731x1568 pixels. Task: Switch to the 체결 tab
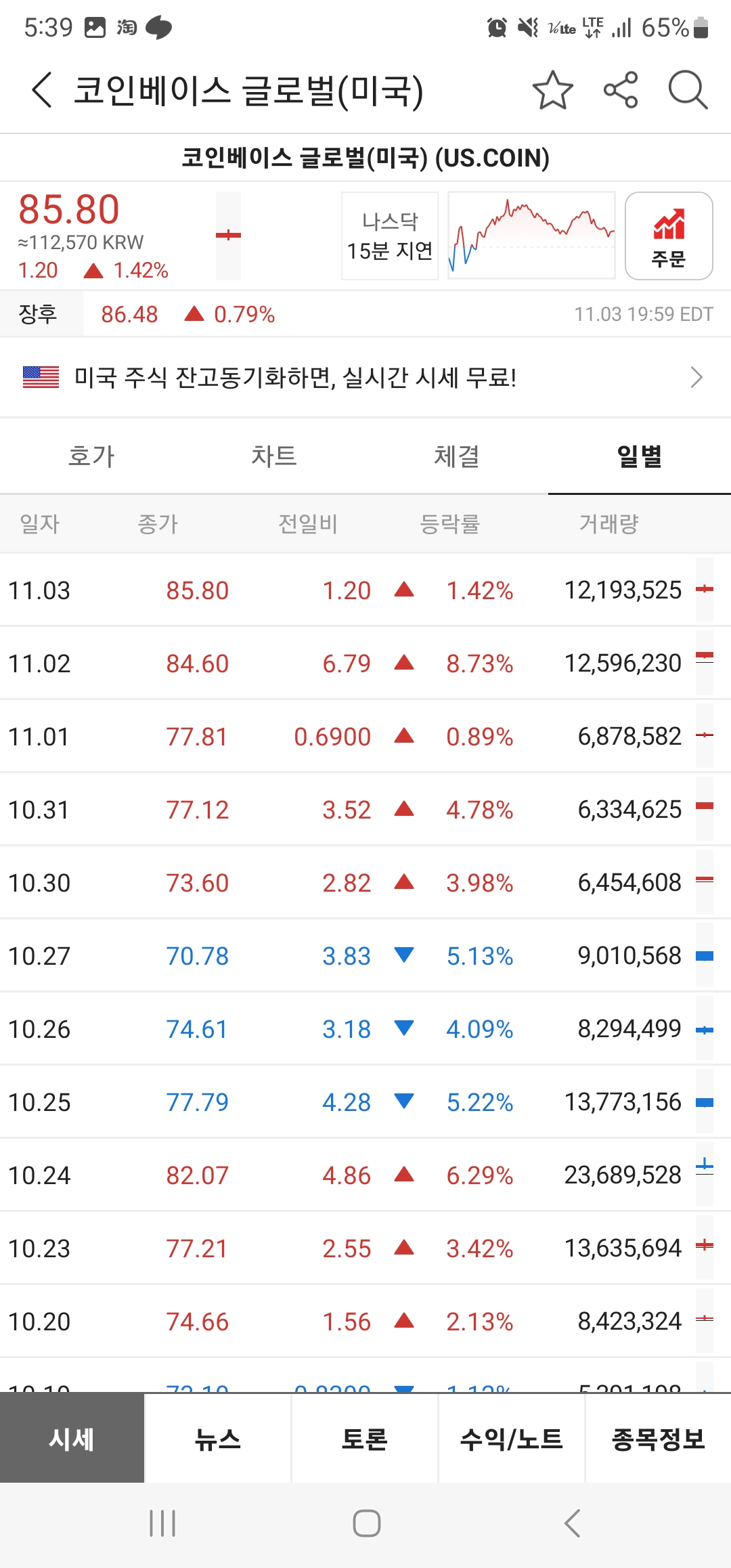(457, 456)
